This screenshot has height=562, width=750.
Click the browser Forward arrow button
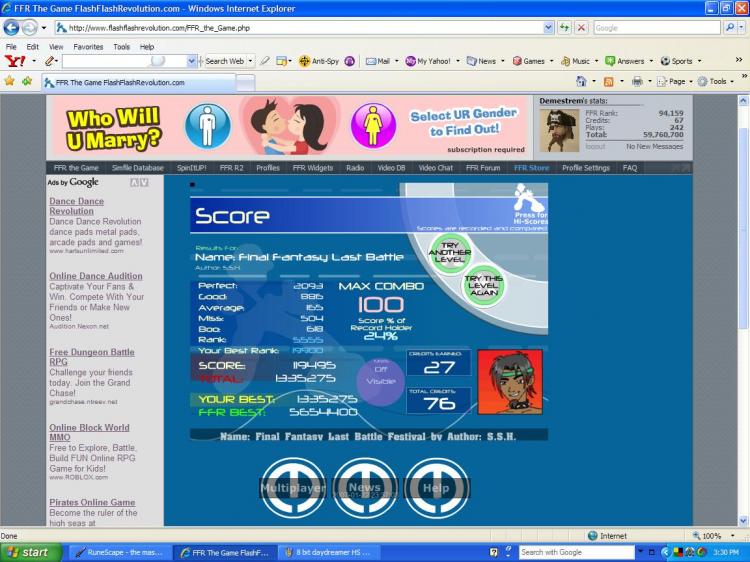click(x=29, y=28)
